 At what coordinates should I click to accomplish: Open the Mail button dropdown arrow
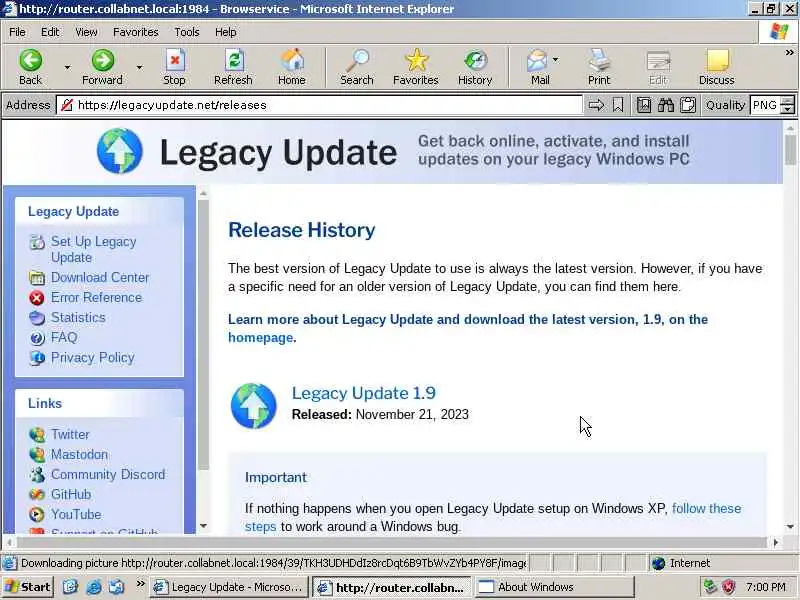point(556,60)
